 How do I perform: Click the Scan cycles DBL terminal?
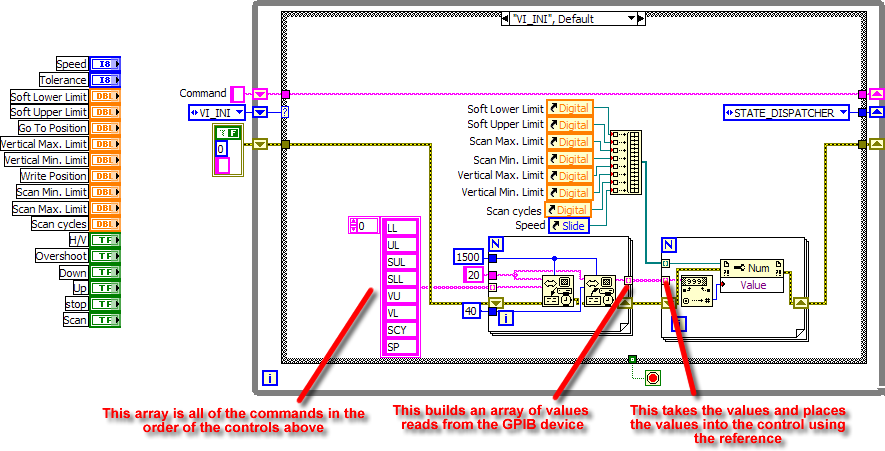pyautogui.click(x=105, y=224)
